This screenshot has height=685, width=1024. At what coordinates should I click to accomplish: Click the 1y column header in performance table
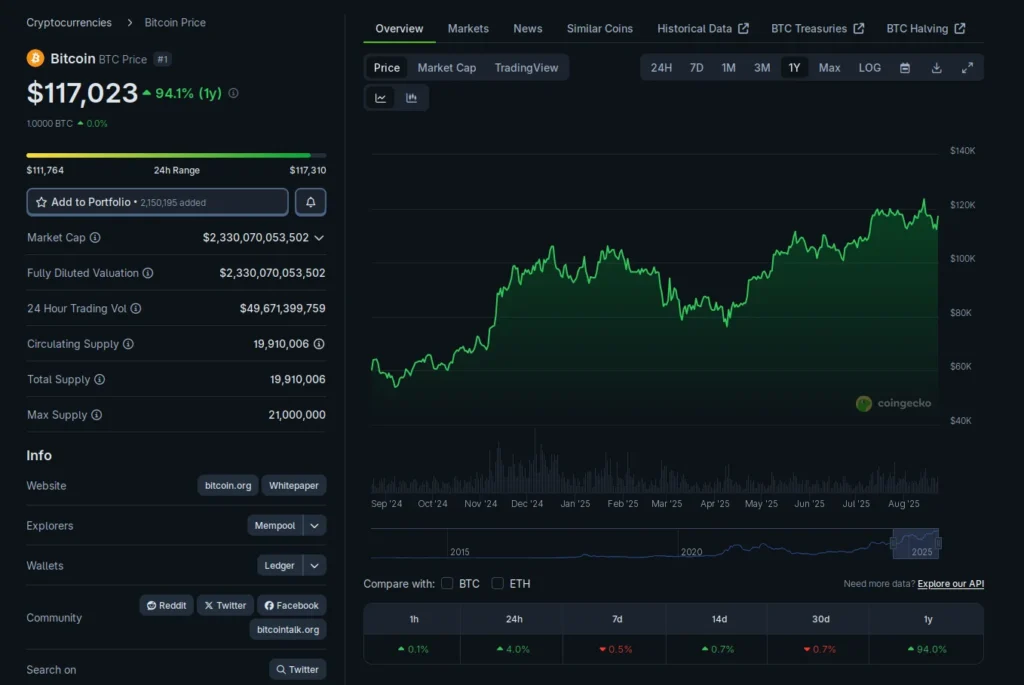pyautogui.click(x=928, y=619)
